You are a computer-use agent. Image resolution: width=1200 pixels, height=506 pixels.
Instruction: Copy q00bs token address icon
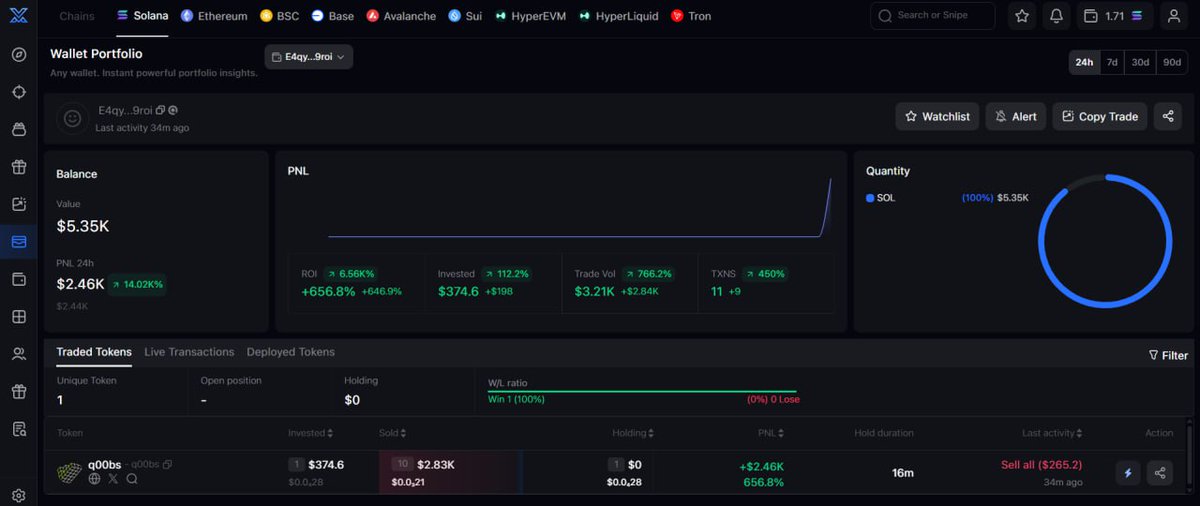tap(167, 464)
